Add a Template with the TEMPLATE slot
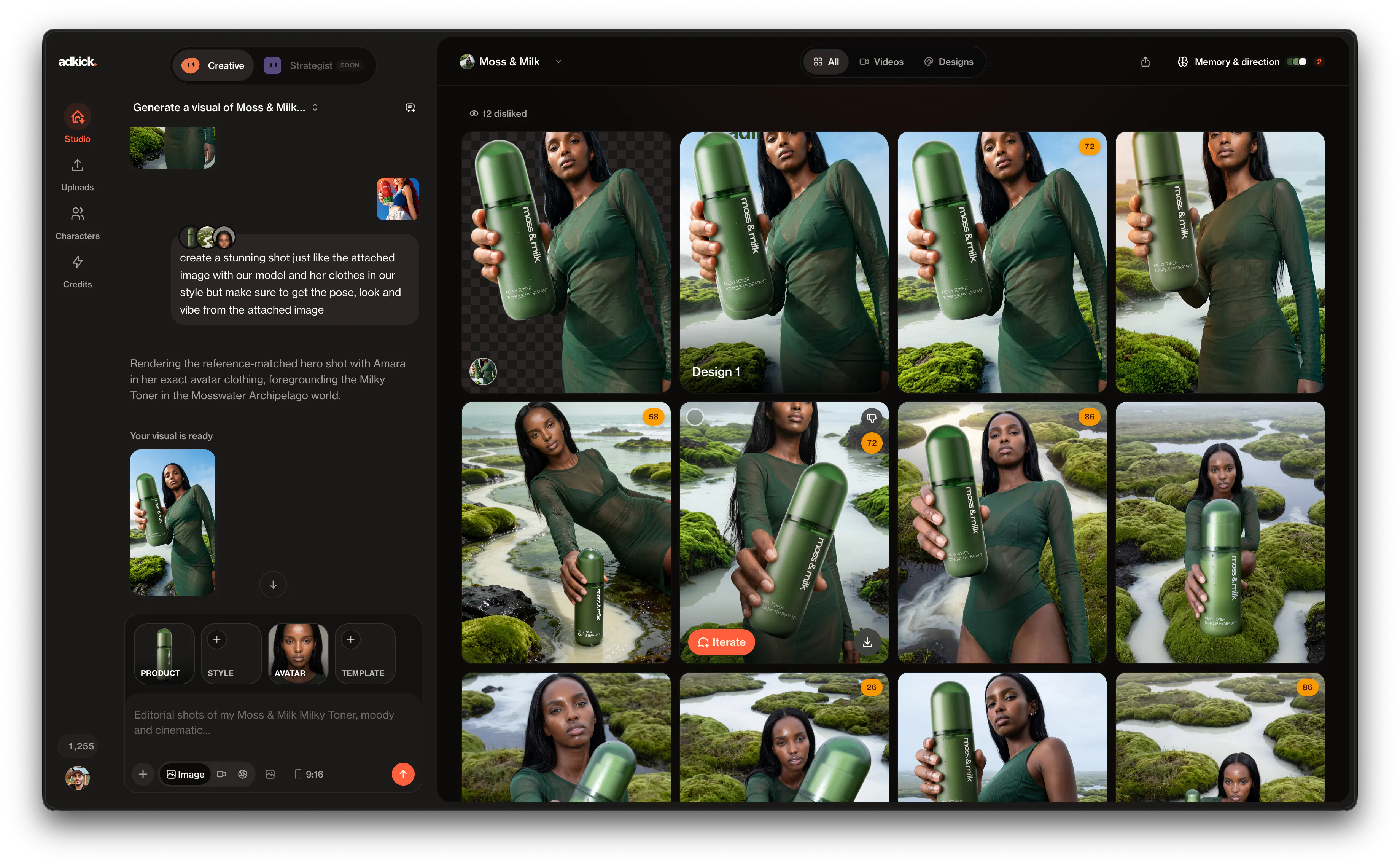 (365, 654)
